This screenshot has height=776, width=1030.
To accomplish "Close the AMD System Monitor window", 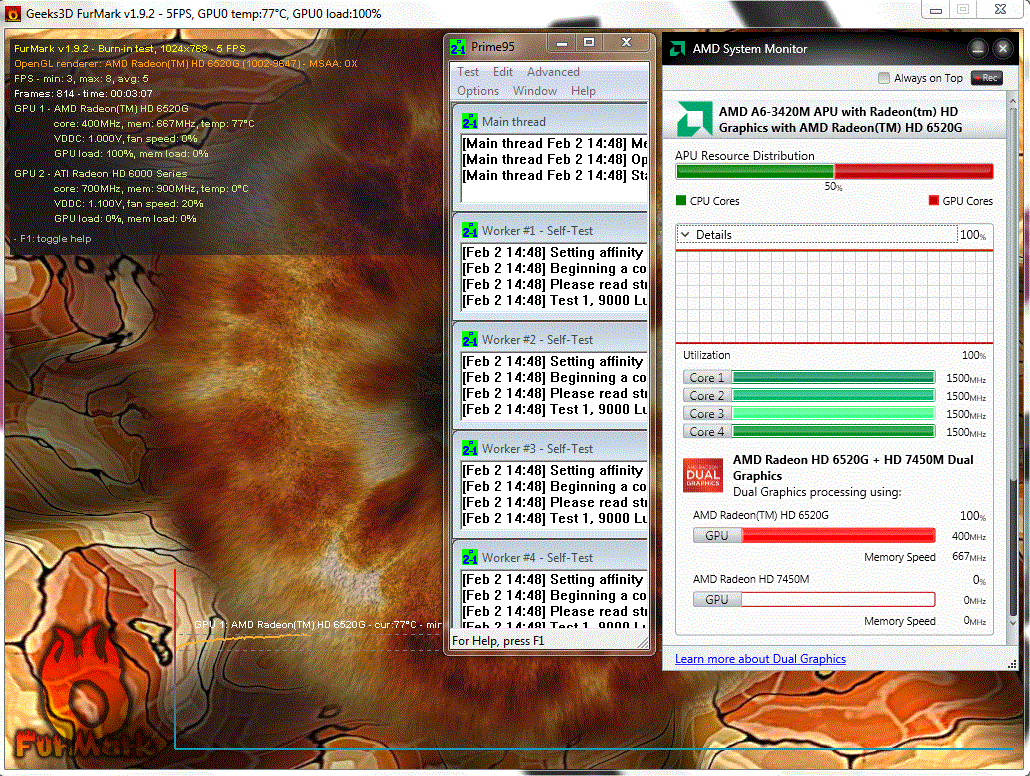I will 1003,48.
